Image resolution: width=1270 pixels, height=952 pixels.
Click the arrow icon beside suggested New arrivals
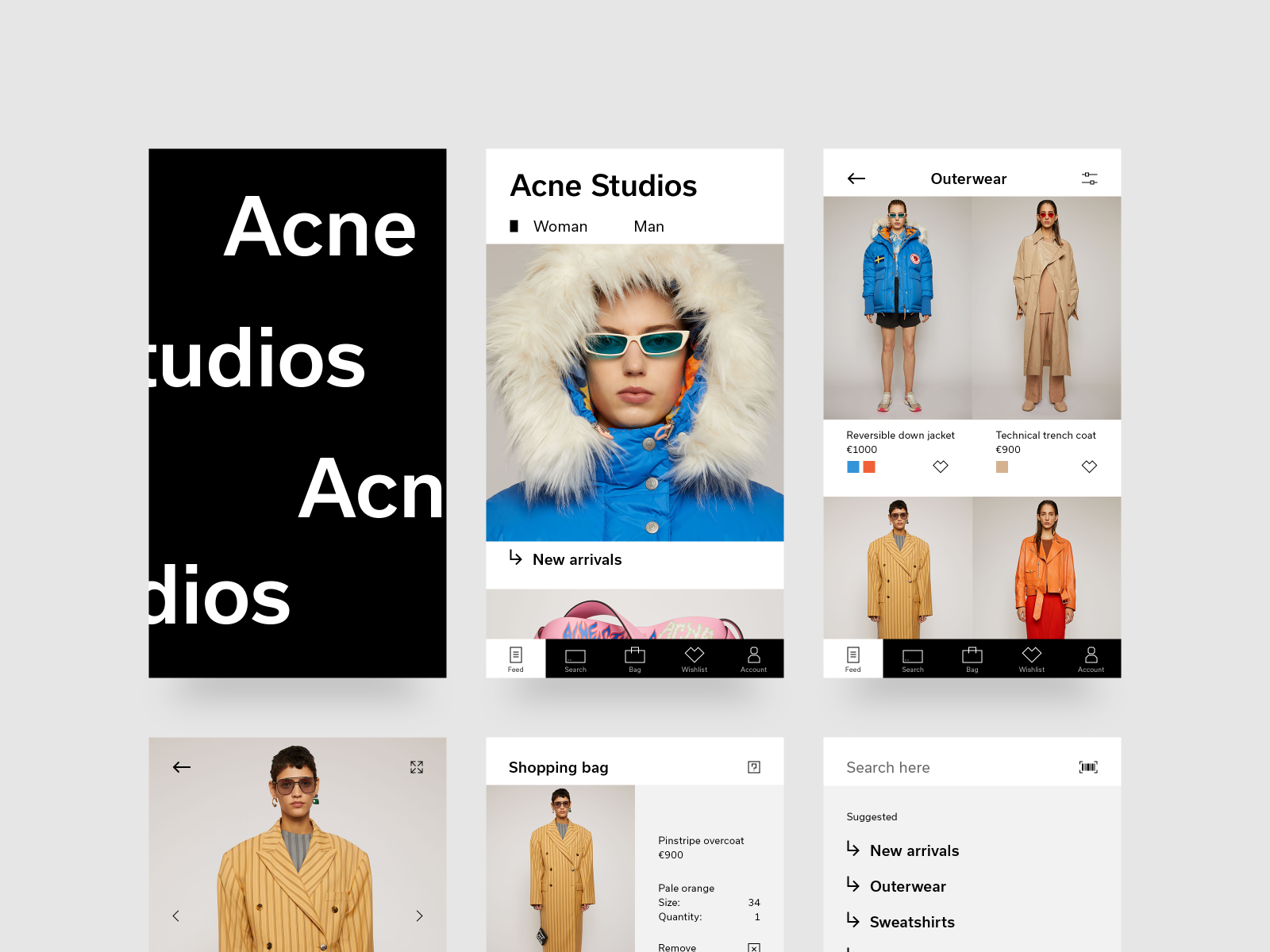(x=853, y=849)
